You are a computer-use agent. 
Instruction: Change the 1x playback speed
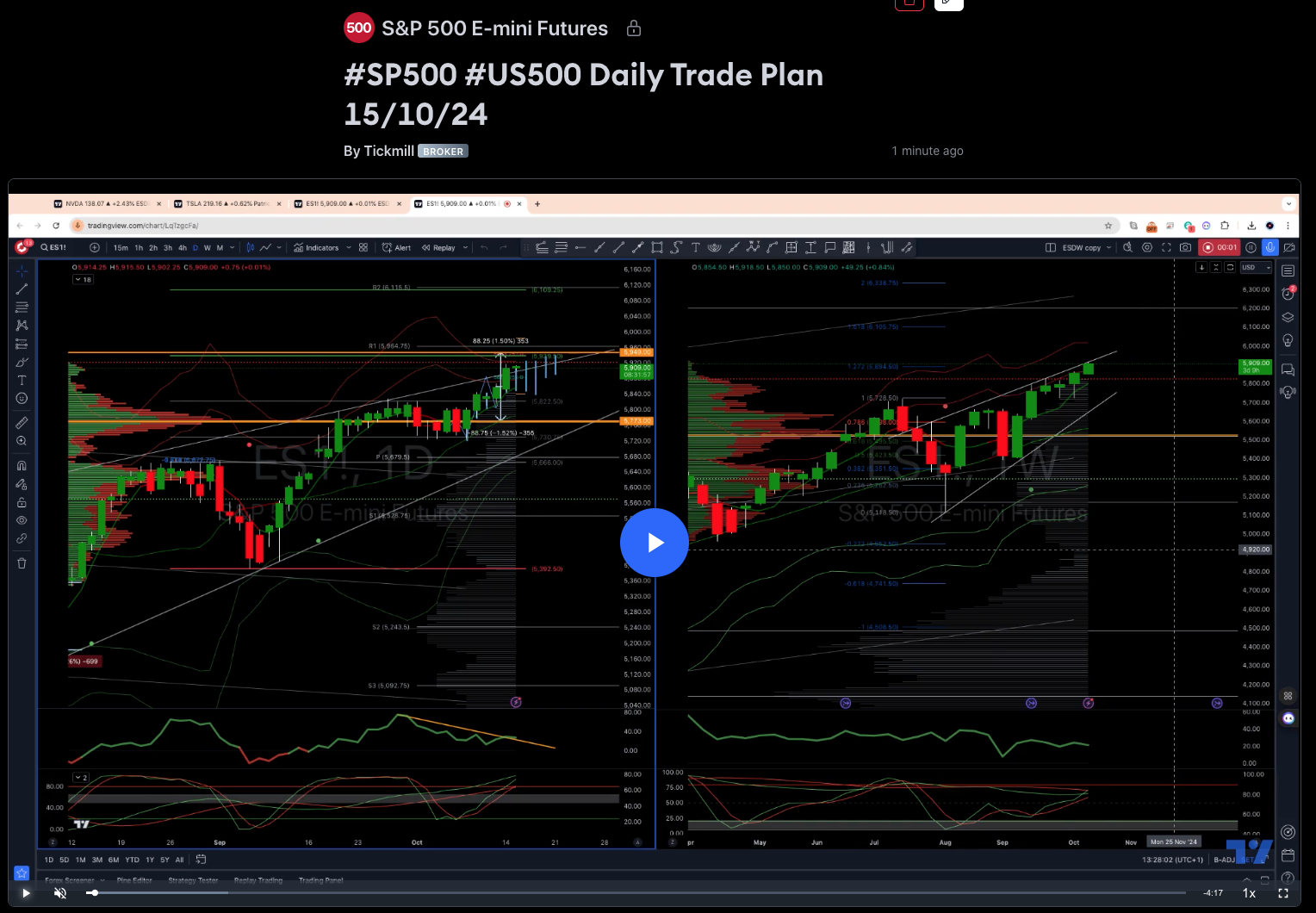[x=1249, y=893]
